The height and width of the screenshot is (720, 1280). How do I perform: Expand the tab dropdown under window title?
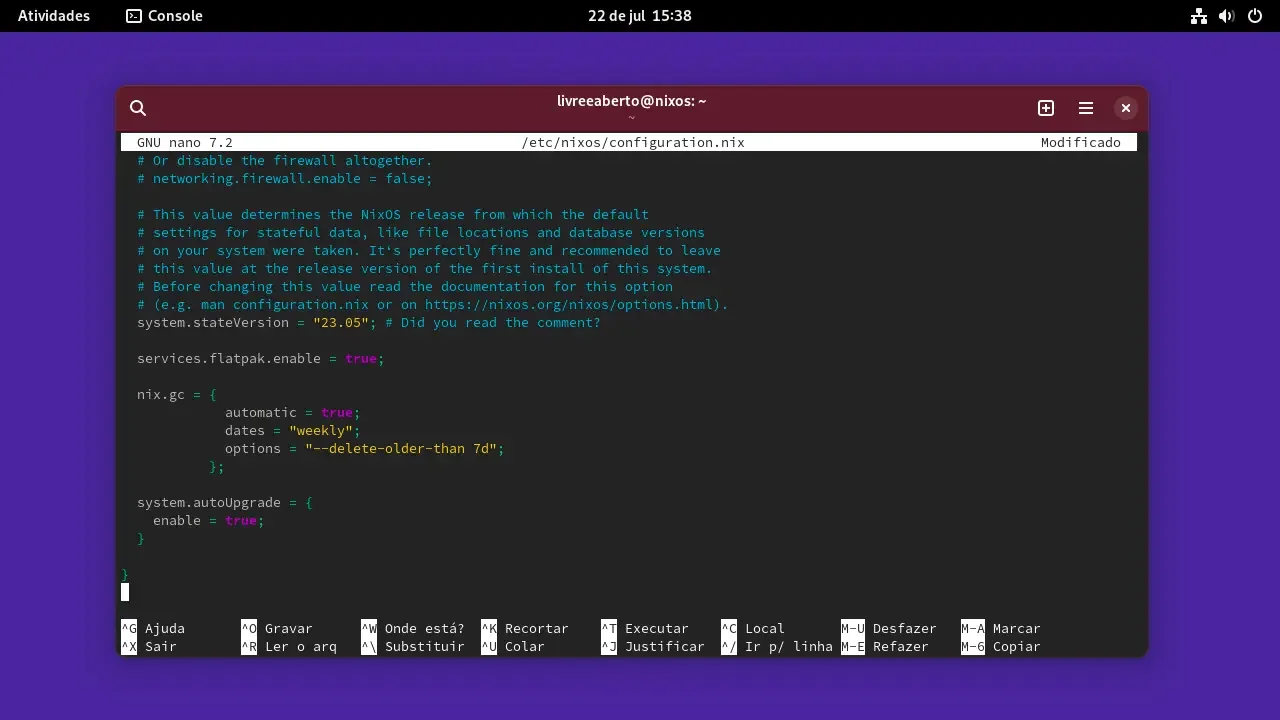[631, 118]
